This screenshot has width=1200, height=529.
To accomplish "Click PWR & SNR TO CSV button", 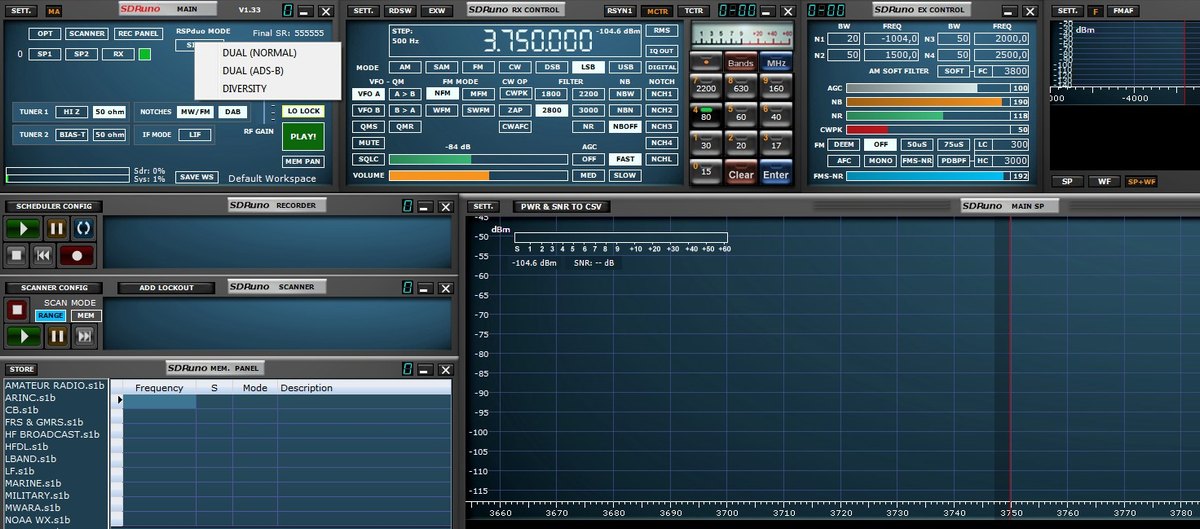I will pos(559,207).
